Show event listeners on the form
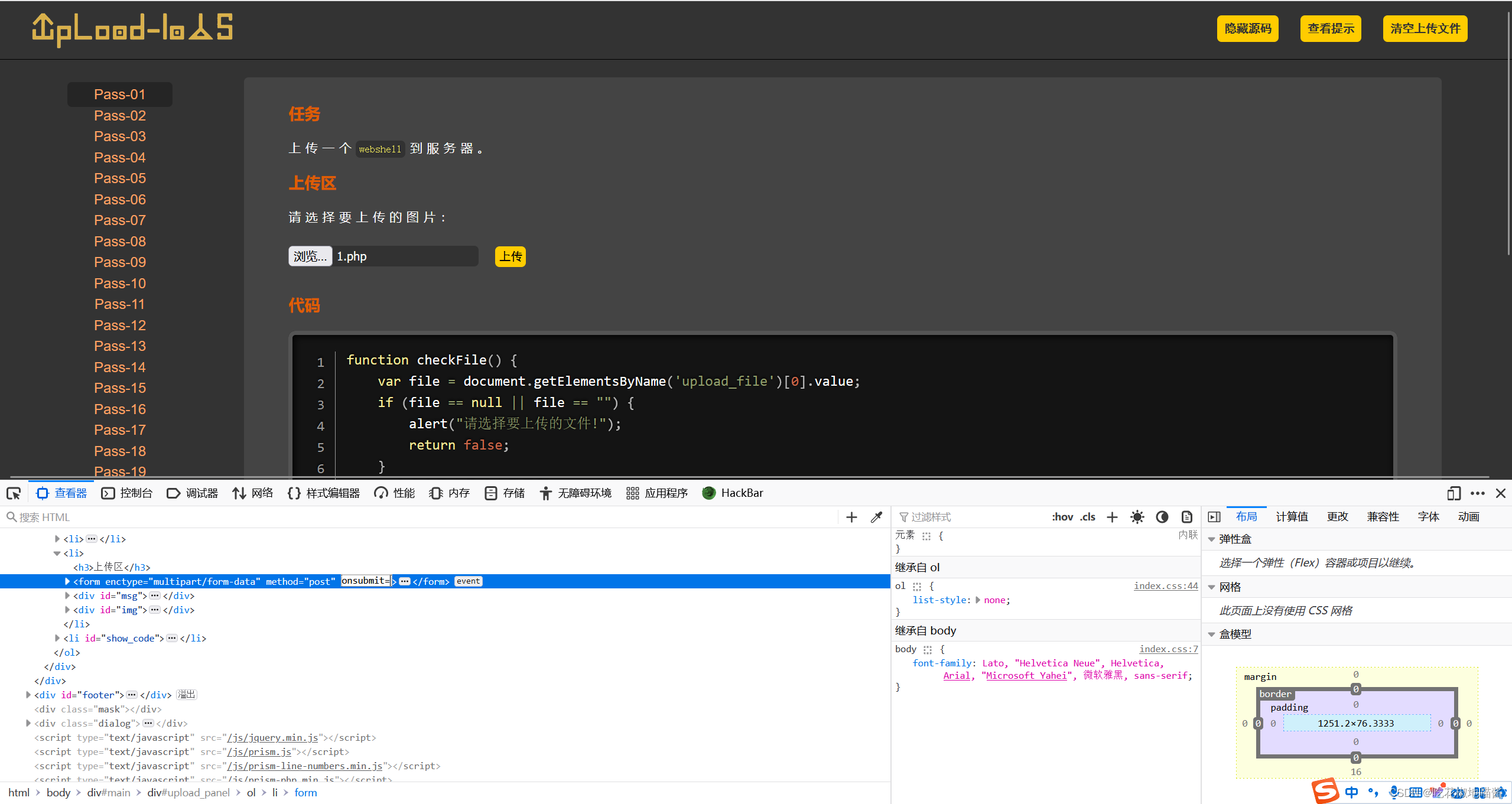 (469, 582)
